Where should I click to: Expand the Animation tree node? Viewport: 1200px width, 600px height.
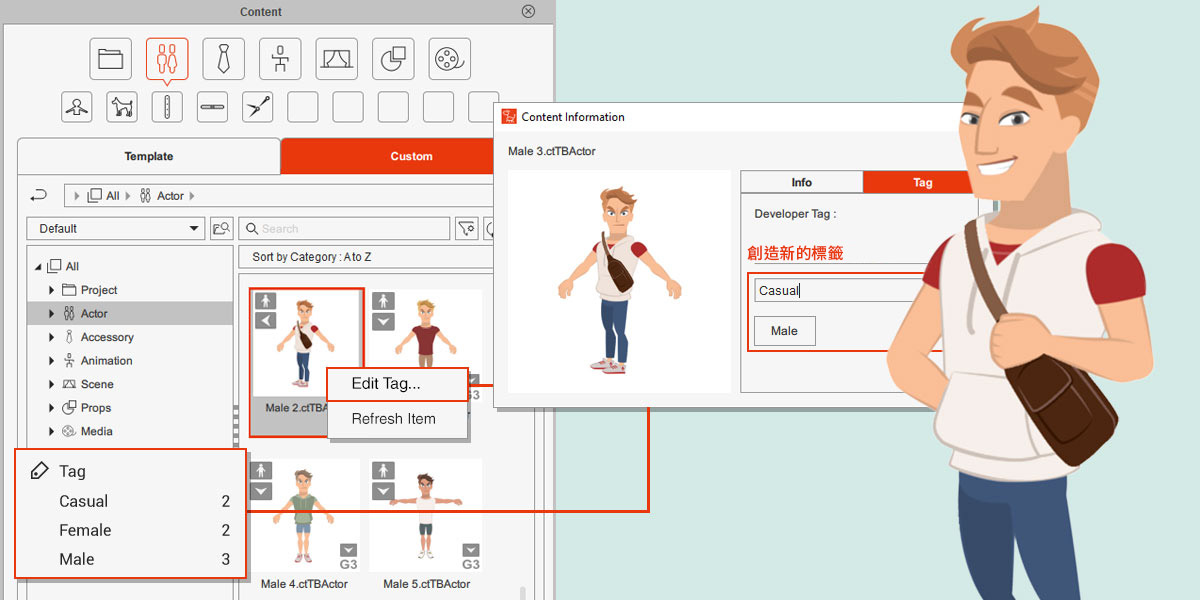(x=52, y=361)
